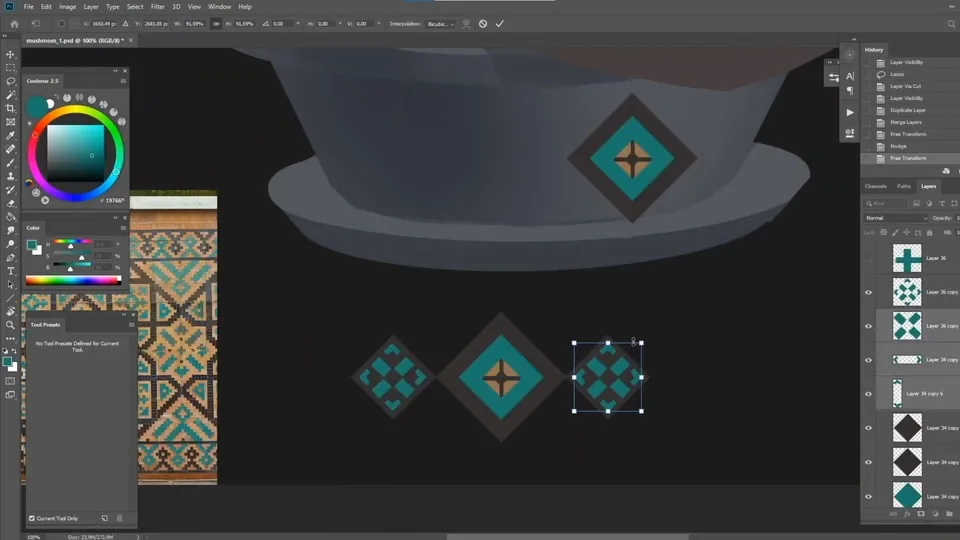Select the Path Selection tool
The height and width of the screenshot is (540, 960).
click(x=10, y=284)
